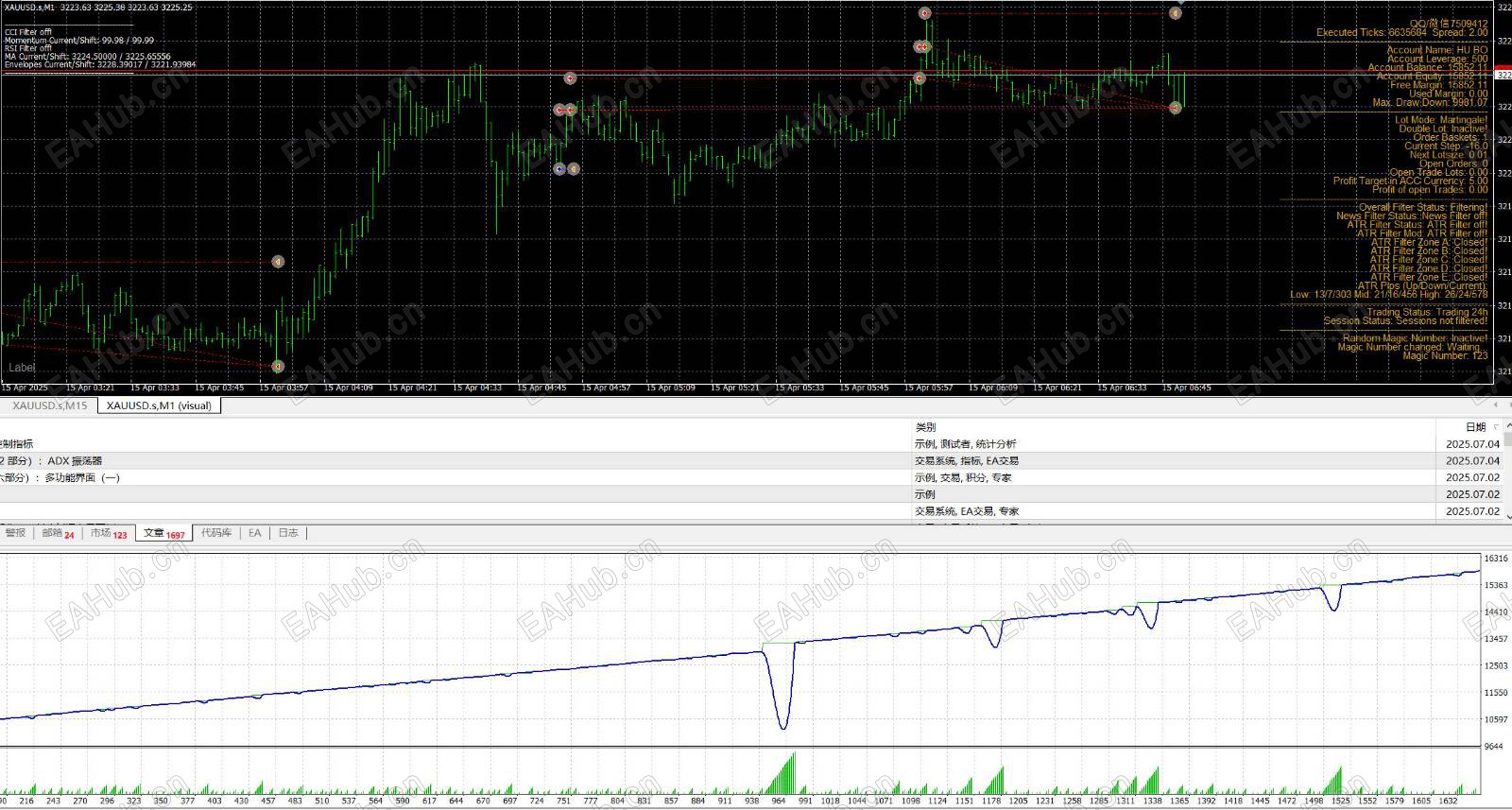This screenshot has width=1512, height=810.
Task: Click the category cell 示例, 测试者, 统计分析
Action: tap(966, 444)
